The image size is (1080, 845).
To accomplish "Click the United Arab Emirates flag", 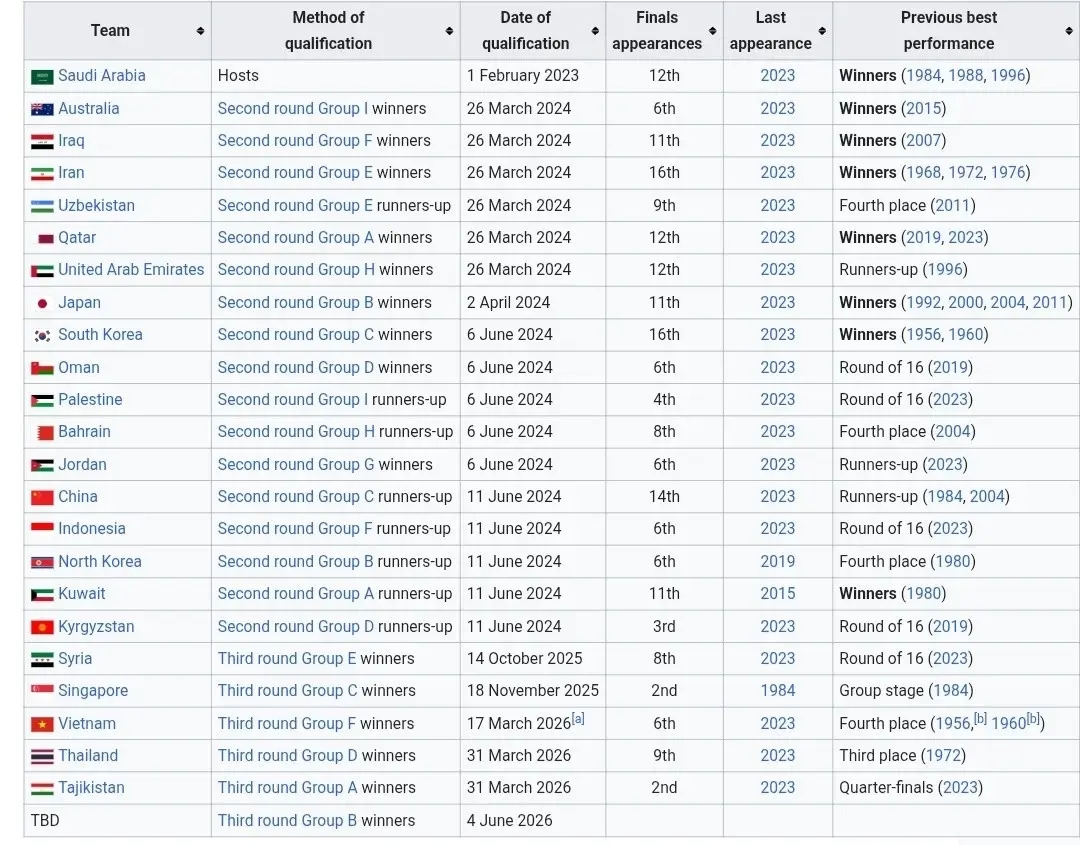I will pyautogui.click(x=42, y=271).
